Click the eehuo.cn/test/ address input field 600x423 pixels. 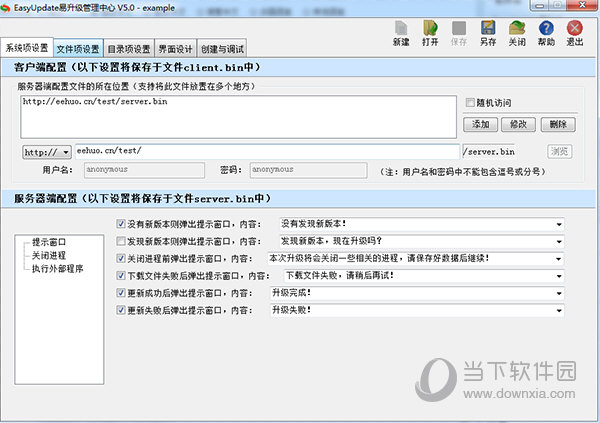[x=267, y=152]
